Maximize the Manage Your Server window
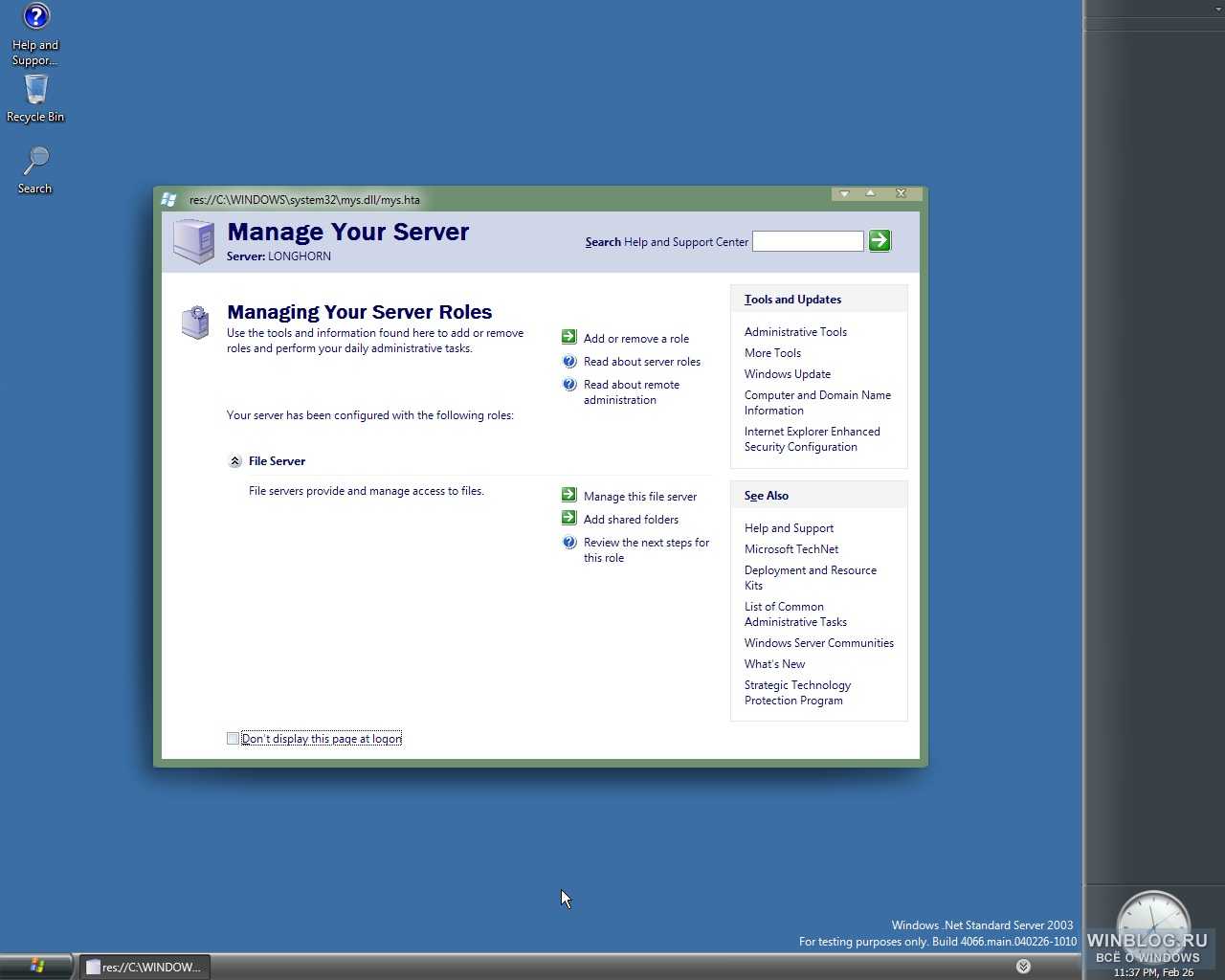1225x980 pixels. pyautogui.click(x=870, y=193)
